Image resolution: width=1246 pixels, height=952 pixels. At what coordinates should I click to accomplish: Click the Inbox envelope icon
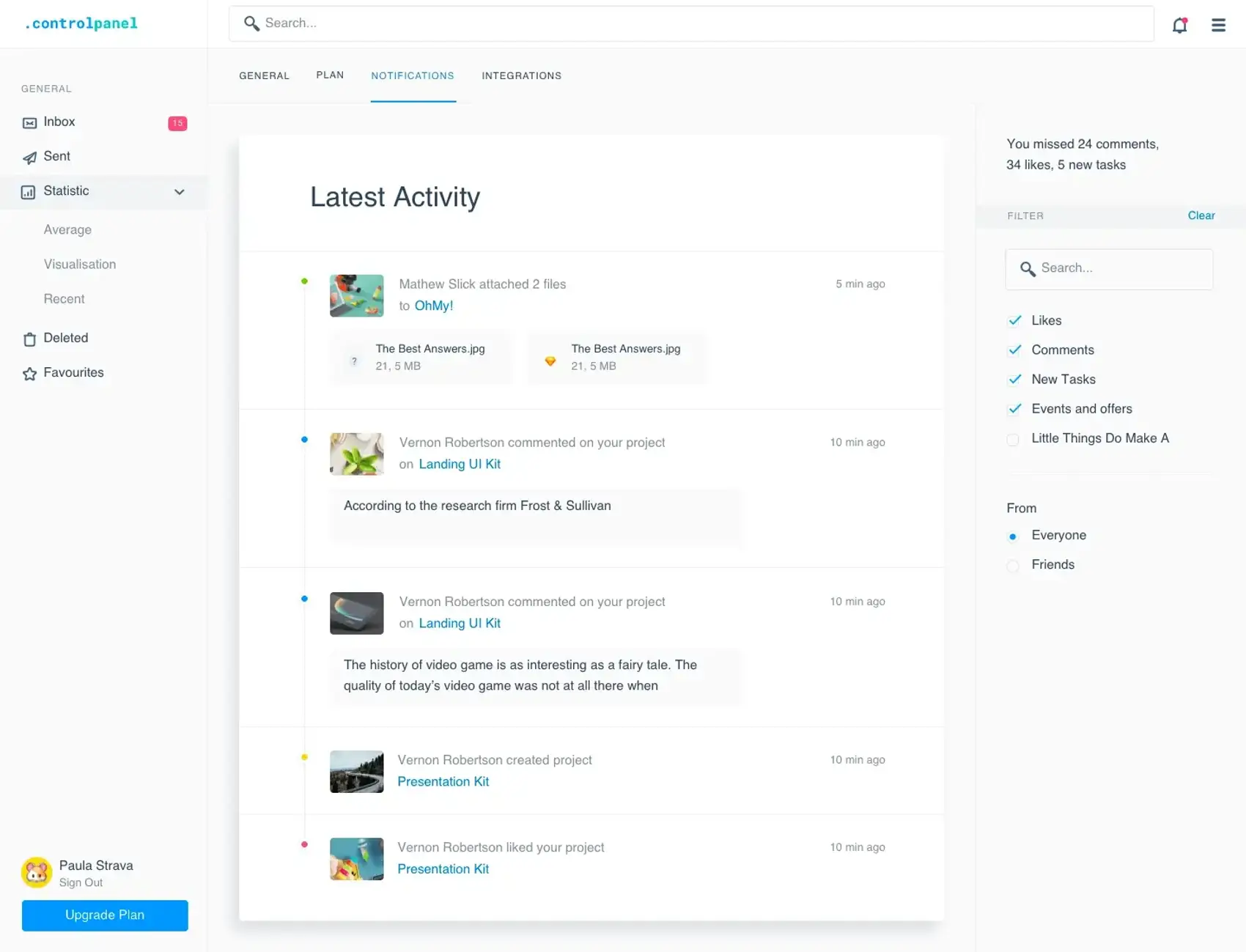point(29,123)
